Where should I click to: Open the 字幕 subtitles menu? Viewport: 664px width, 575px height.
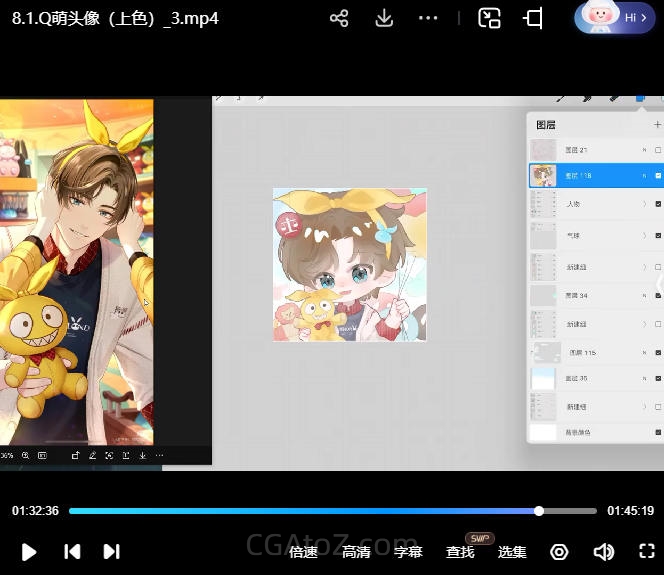(x=408, y=551)
